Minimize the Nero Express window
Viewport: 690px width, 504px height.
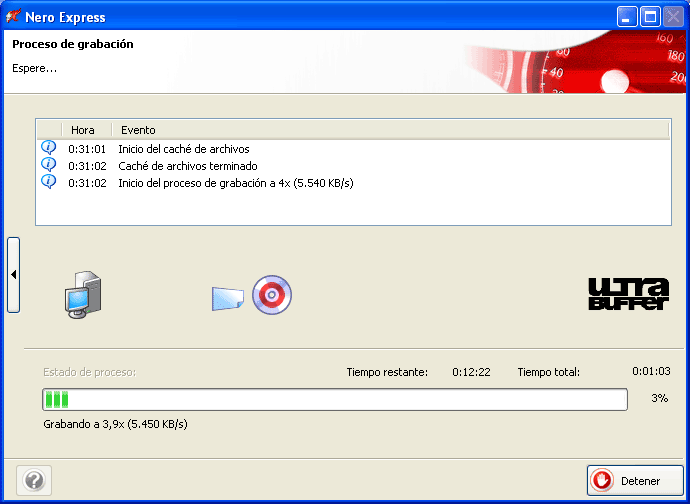click(627, 17)
